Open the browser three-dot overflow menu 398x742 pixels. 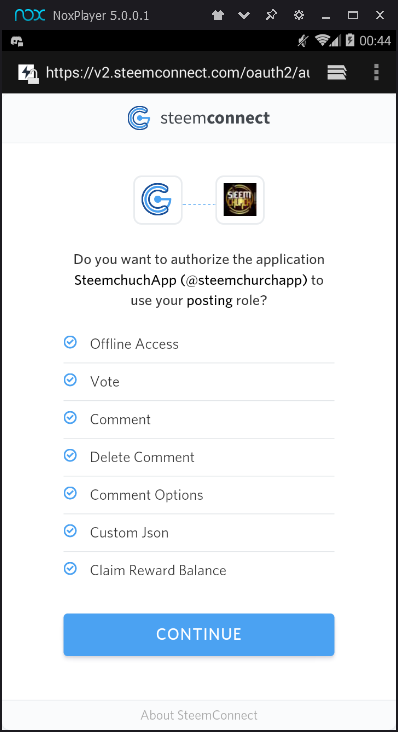point(376,72)
